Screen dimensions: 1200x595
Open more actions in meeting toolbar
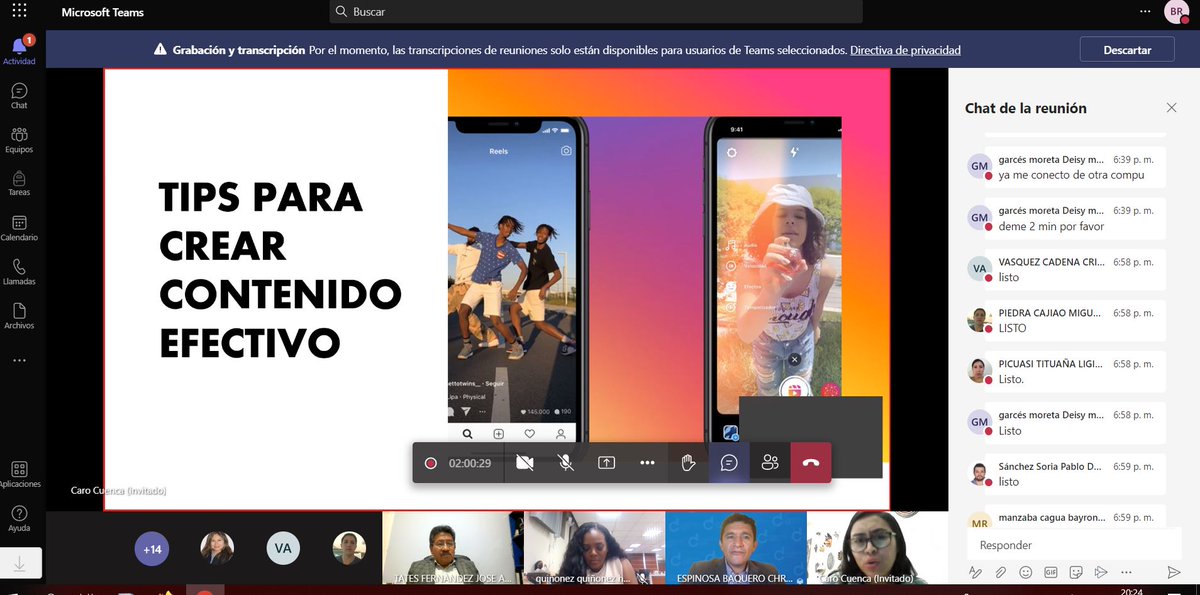647,463
